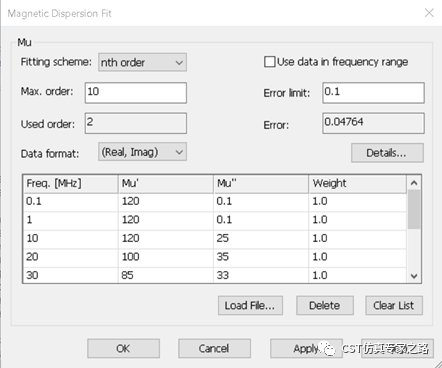Select the Mu' cell with value 100
This screenshot has height=368, width=442.
click(166, 257)
